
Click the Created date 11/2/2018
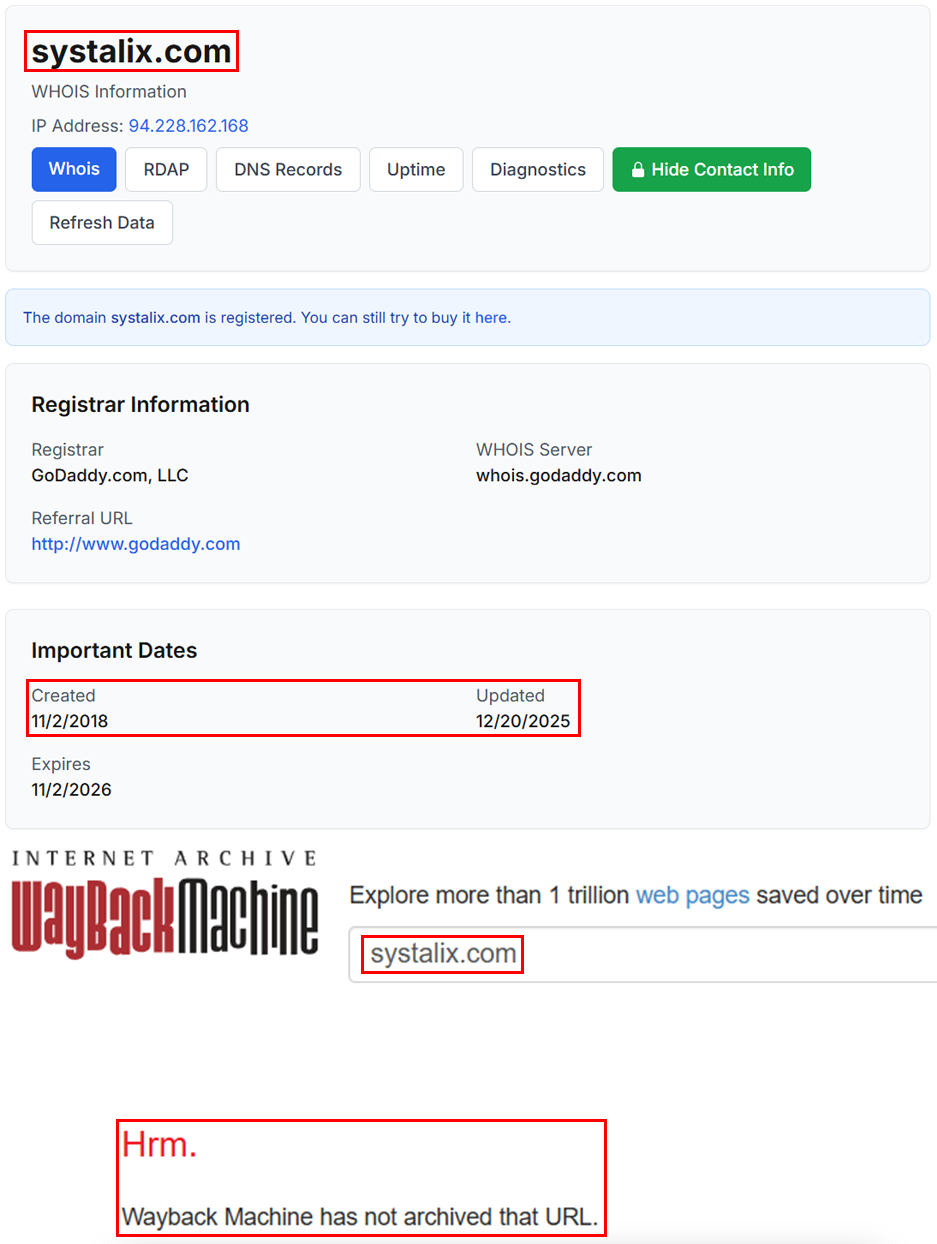point(70,721)
